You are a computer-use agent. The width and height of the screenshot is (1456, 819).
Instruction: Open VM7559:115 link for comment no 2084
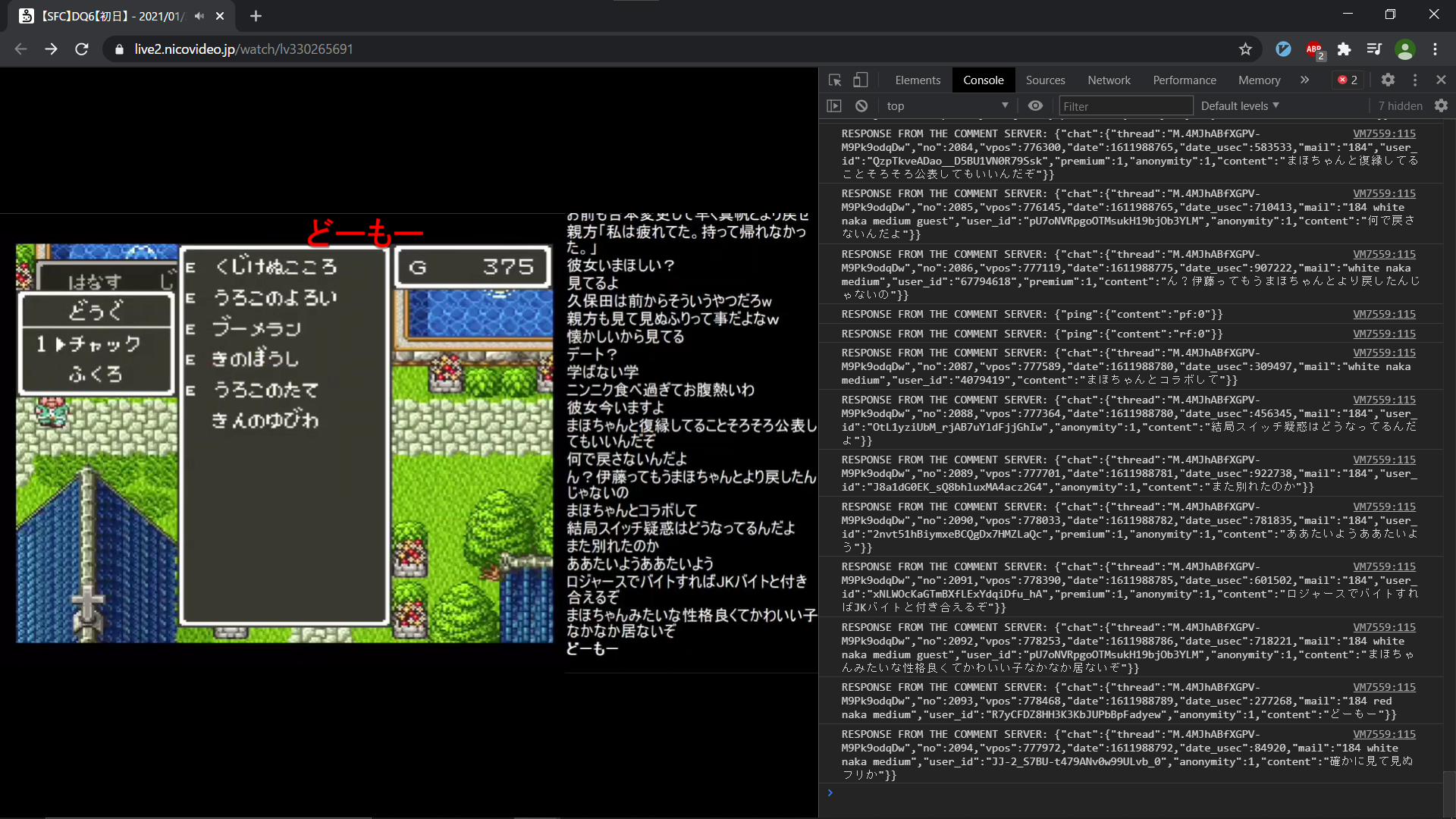tap(1384, 133)
